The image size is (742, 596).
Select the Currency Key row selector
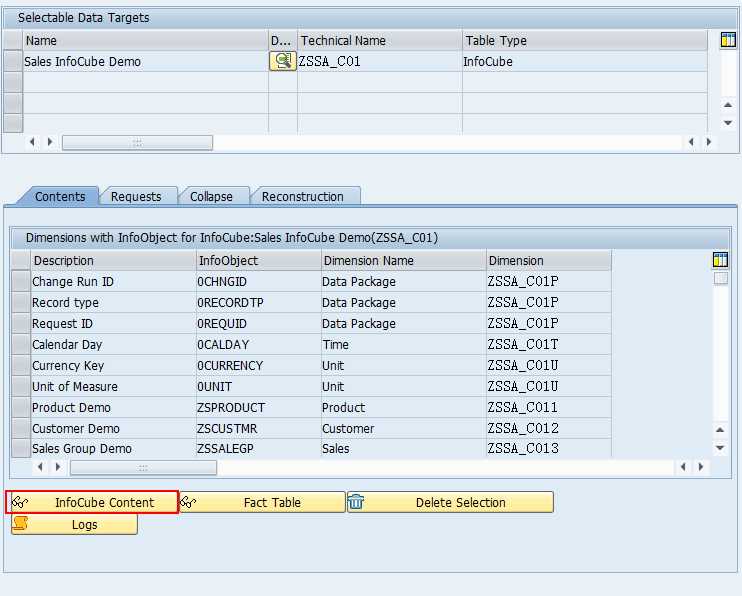21,365
